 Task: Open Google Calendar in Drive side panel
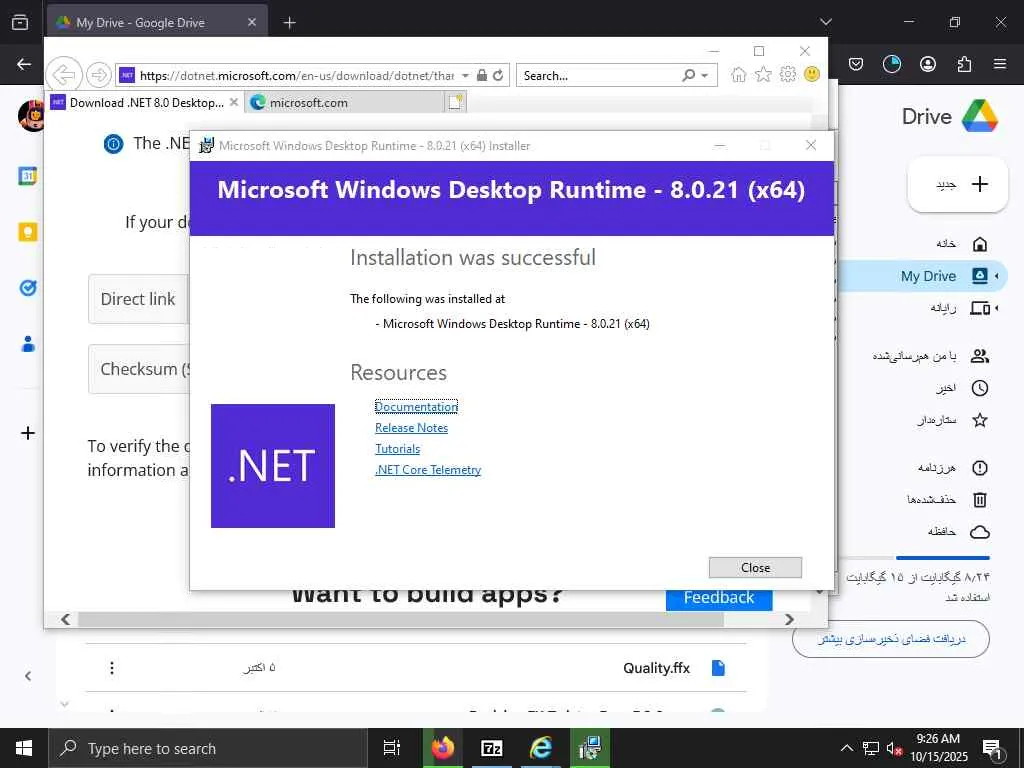[x=27, y=176]
